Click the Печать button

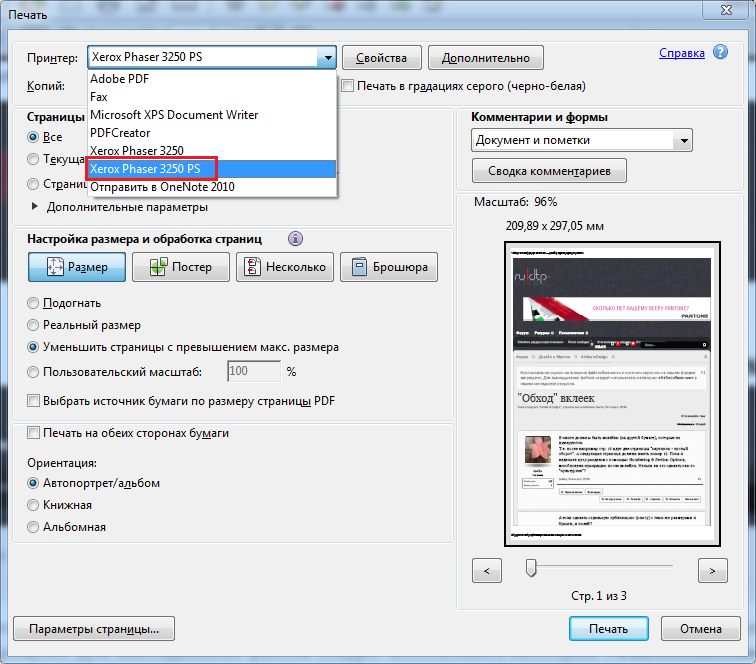click(608, 629)
